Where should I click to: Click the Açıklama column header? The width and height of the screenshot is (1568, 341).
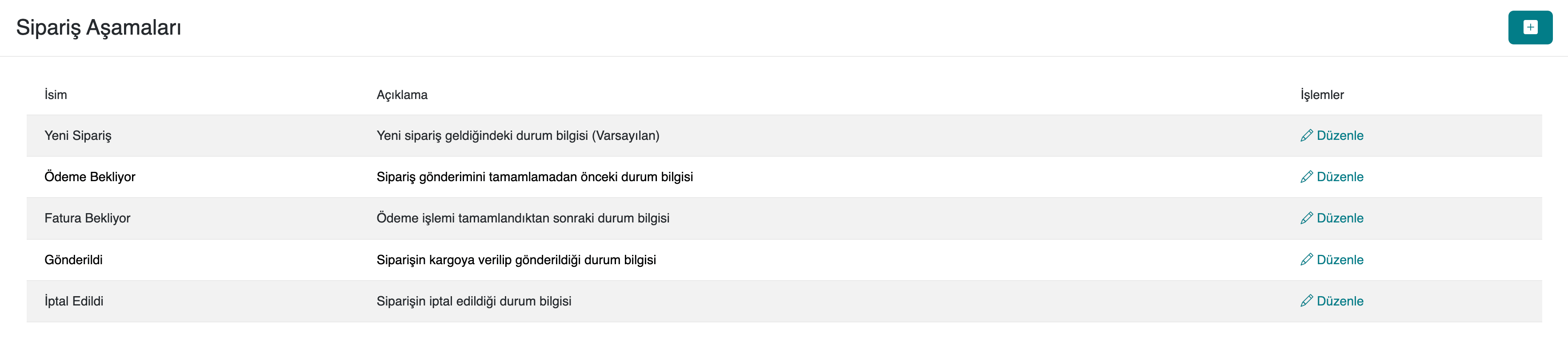[x=402, y=95]
